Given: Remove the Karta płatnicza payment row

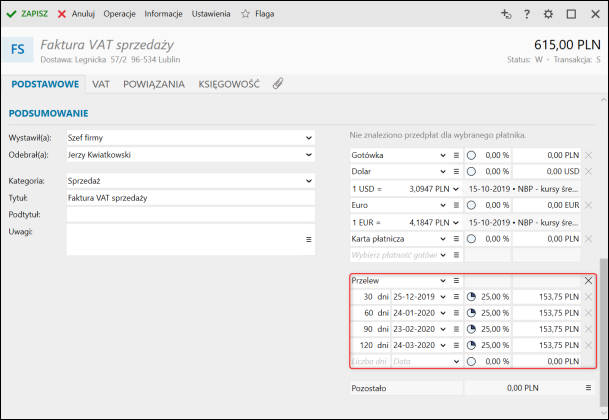Looking at the screenshot, I should click(x=588, y=239).
